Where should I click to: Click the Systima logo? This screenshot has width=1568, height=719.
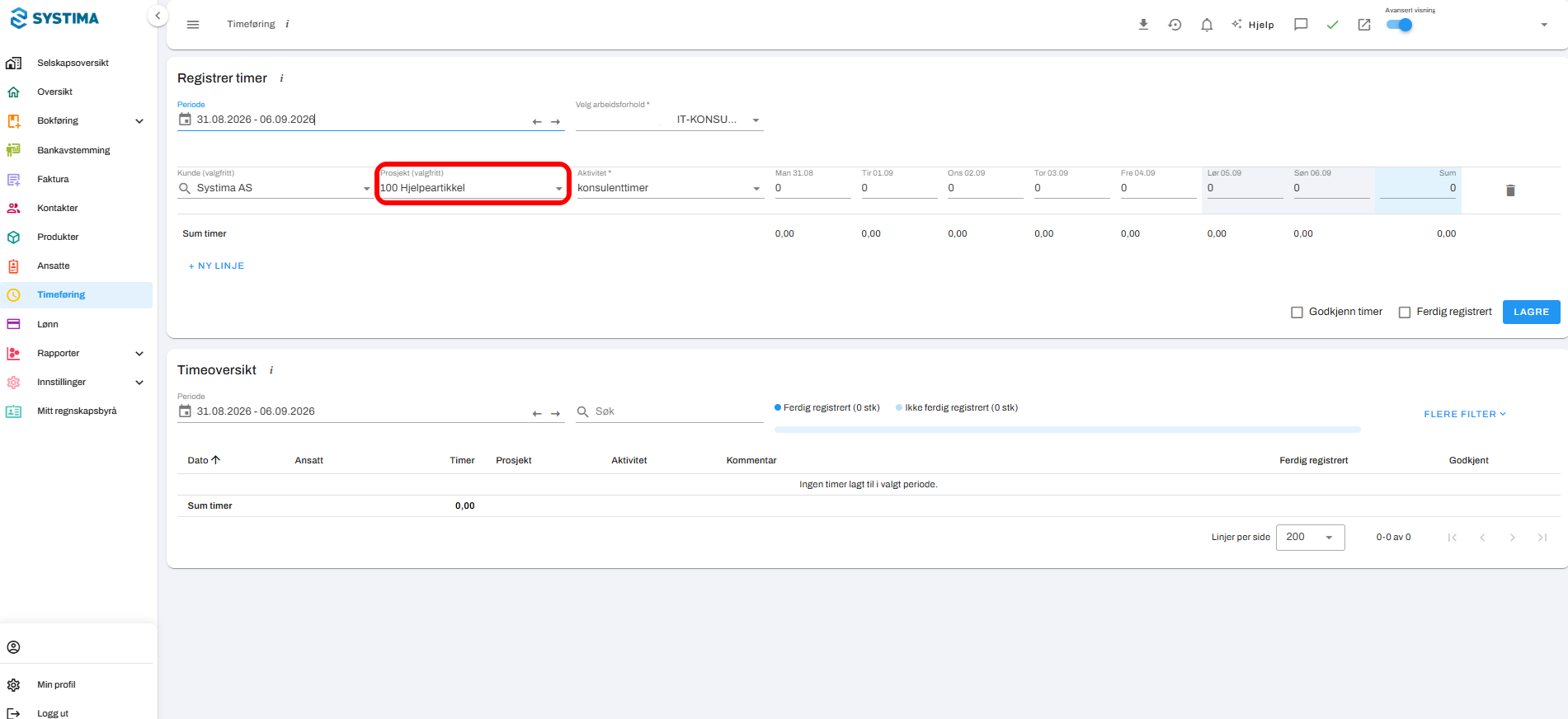[54, 18]
